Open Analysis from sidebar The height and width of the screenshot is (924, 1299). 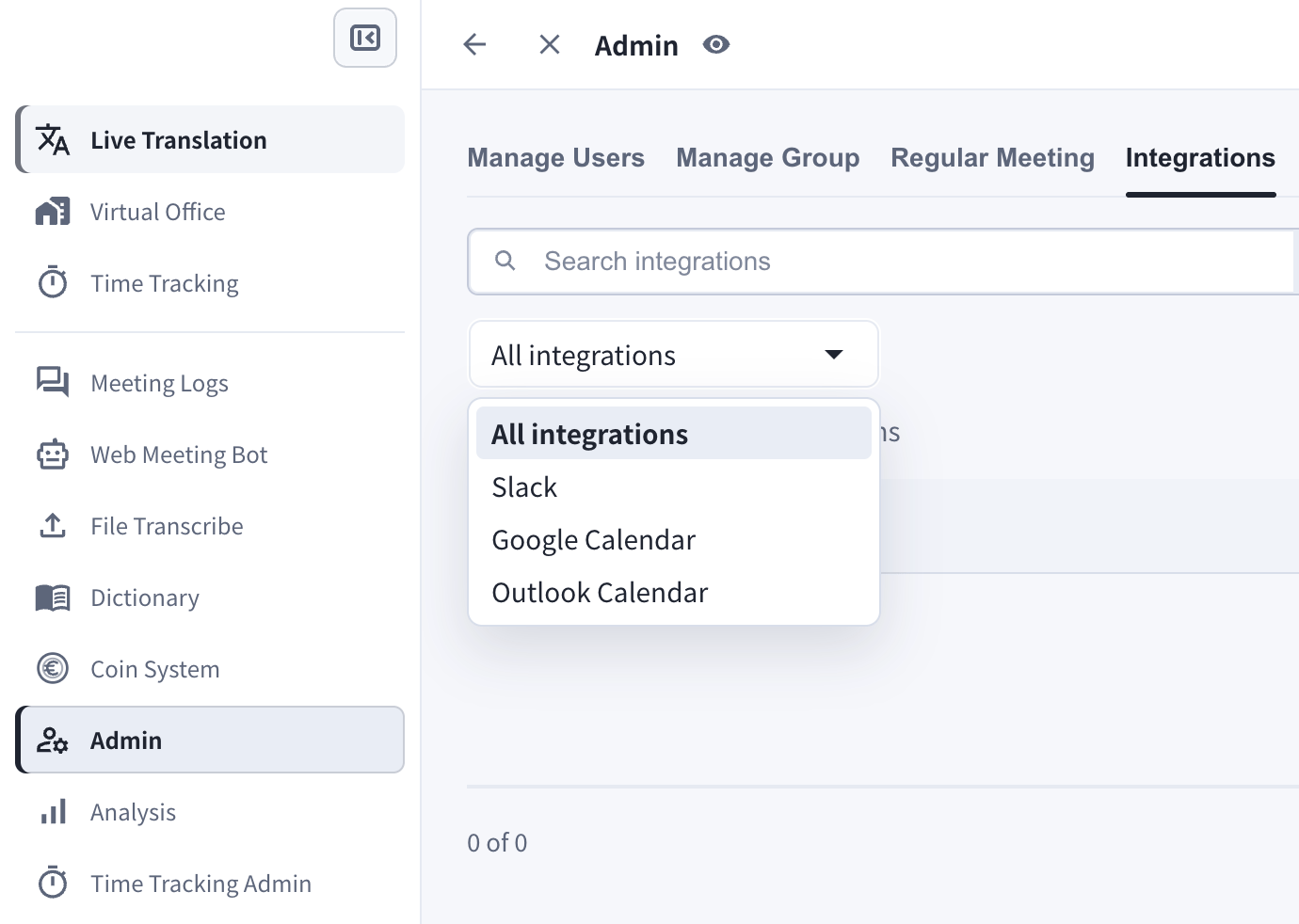[x=210, y=812]
